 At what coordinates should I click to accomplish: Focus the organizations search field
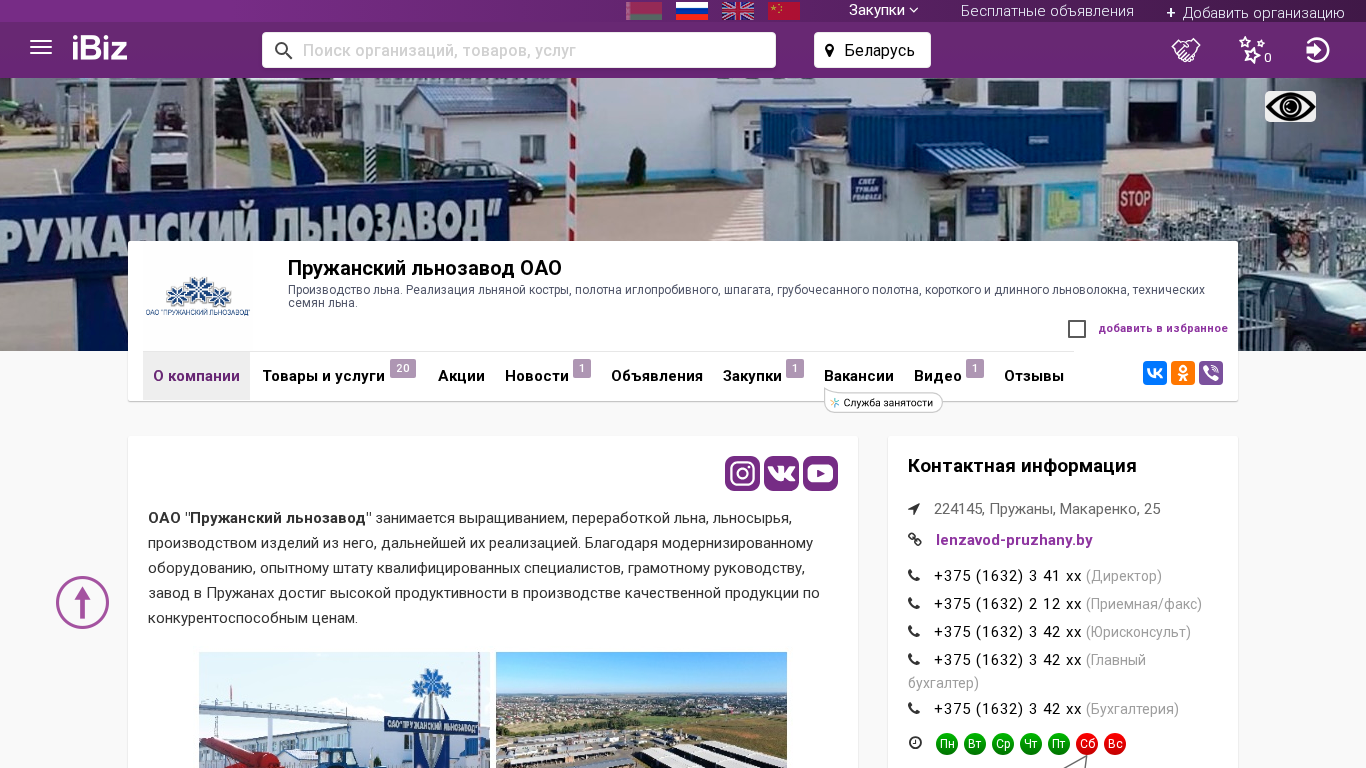[x=519, y=50]
